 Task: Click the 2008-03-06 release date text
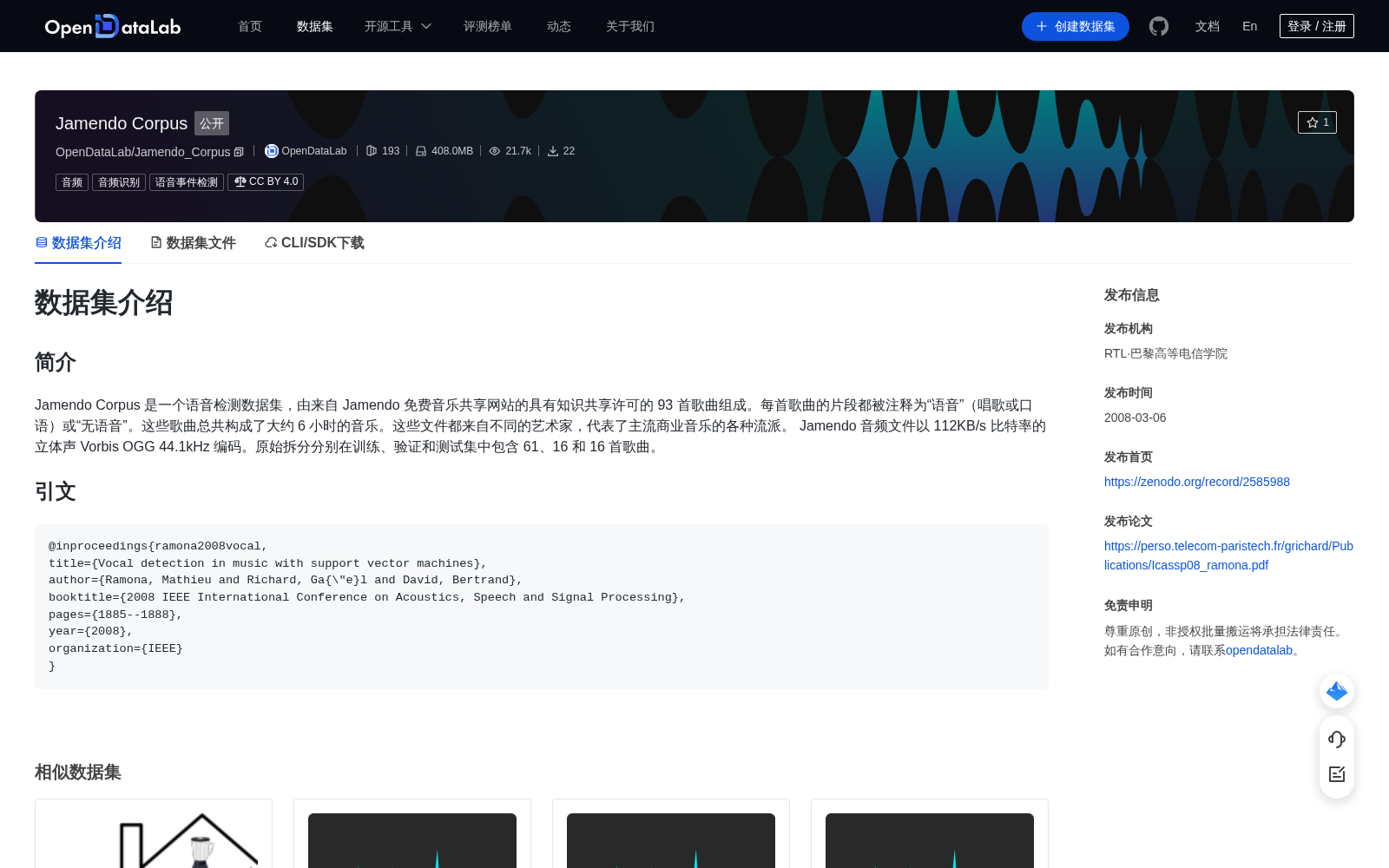pos(1136,418)
